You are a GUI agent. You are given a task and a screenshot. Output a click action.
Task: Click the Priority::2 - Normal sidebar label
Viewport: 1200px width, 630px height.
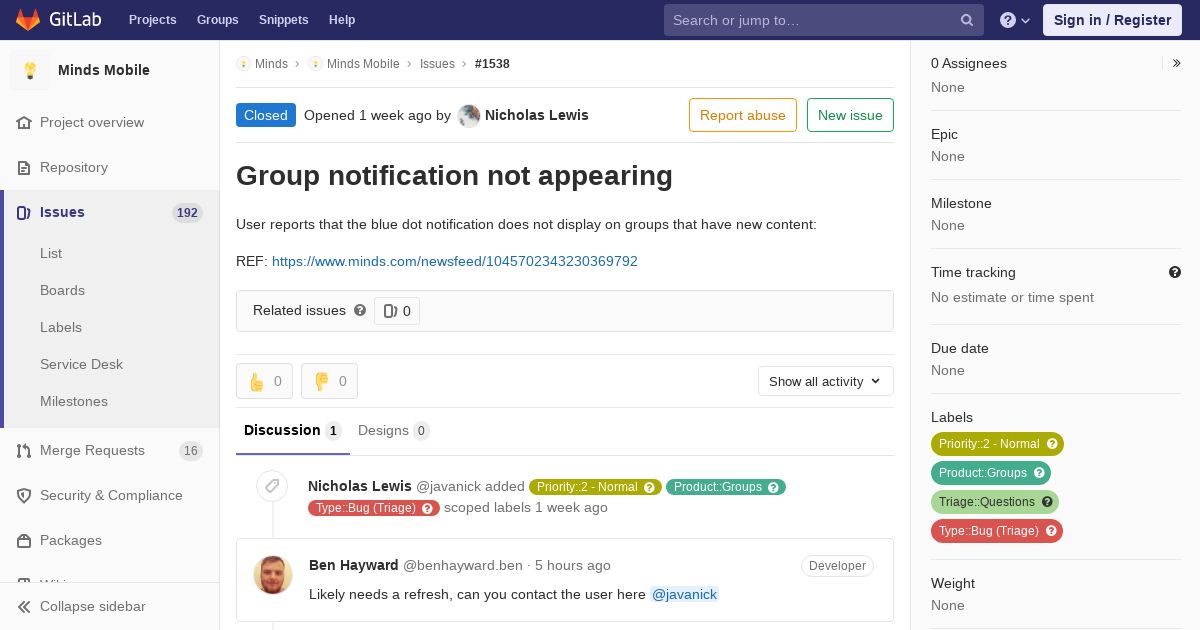pyautogui.click(x=997, y=444)
